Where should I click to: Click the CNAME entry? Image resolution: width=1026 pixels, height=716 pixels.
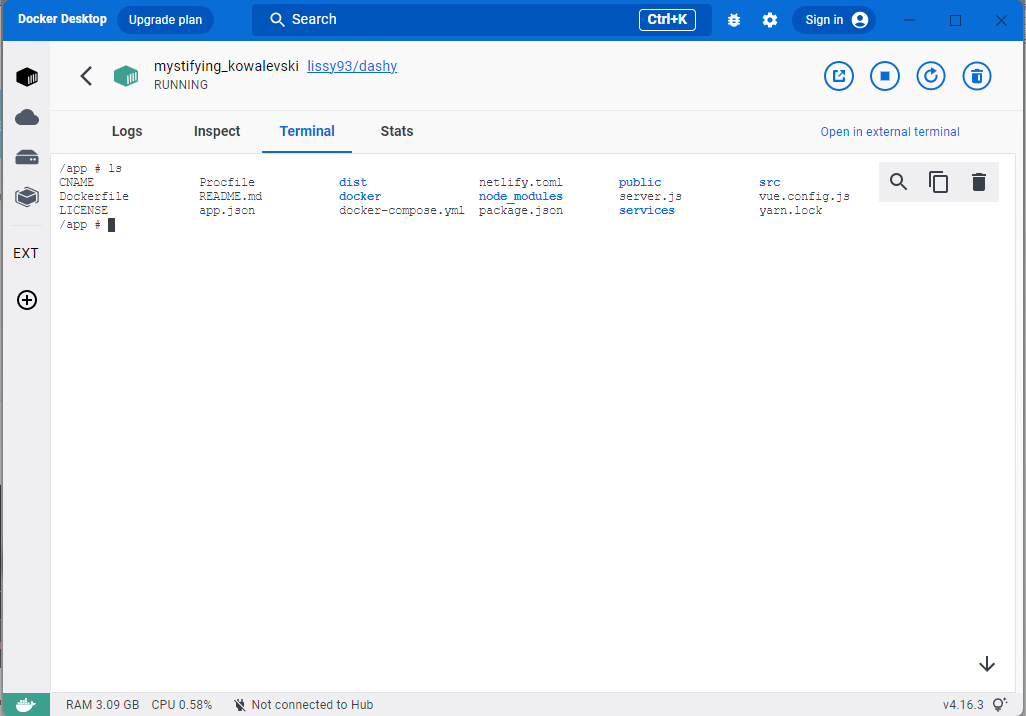77,183
